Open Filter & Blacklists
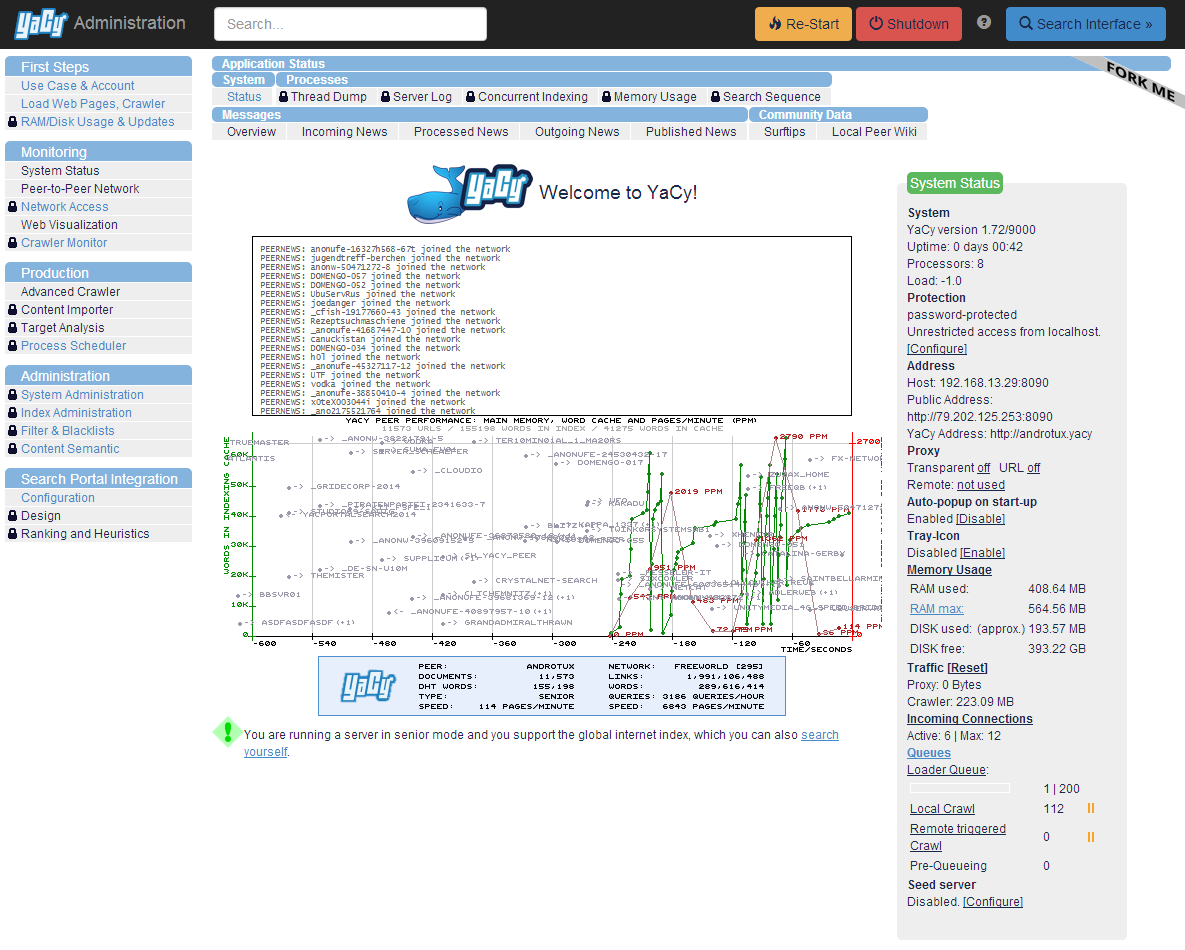Screen dimensions: 1185x950 tap(68, 432)
